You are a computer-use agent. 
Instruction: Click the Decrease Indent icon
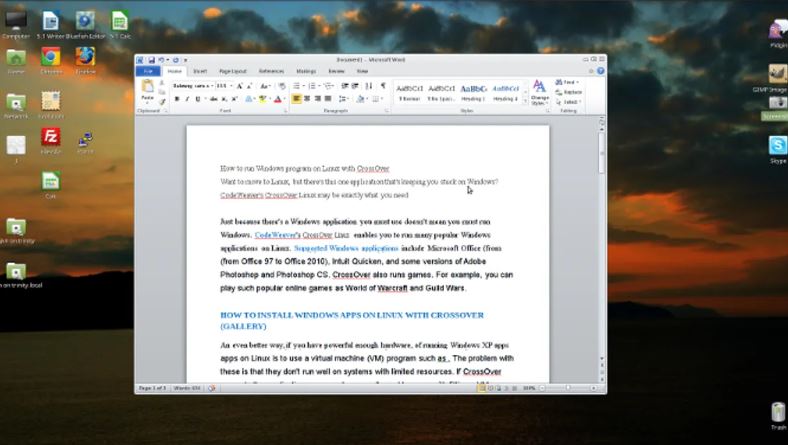(345, 86)
